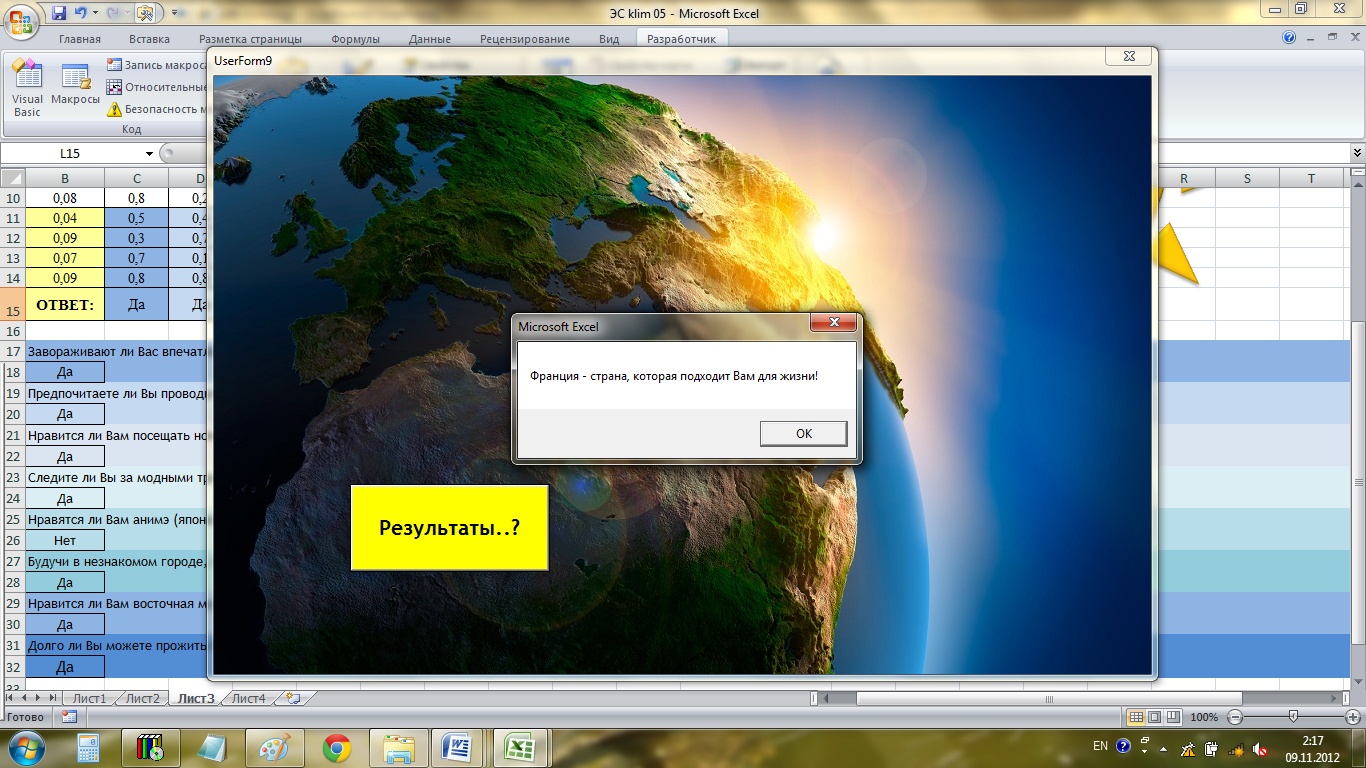This screenshot has width=1366, height=768.
Task: Click the 100% zoom level
Action: [1204, 717]
